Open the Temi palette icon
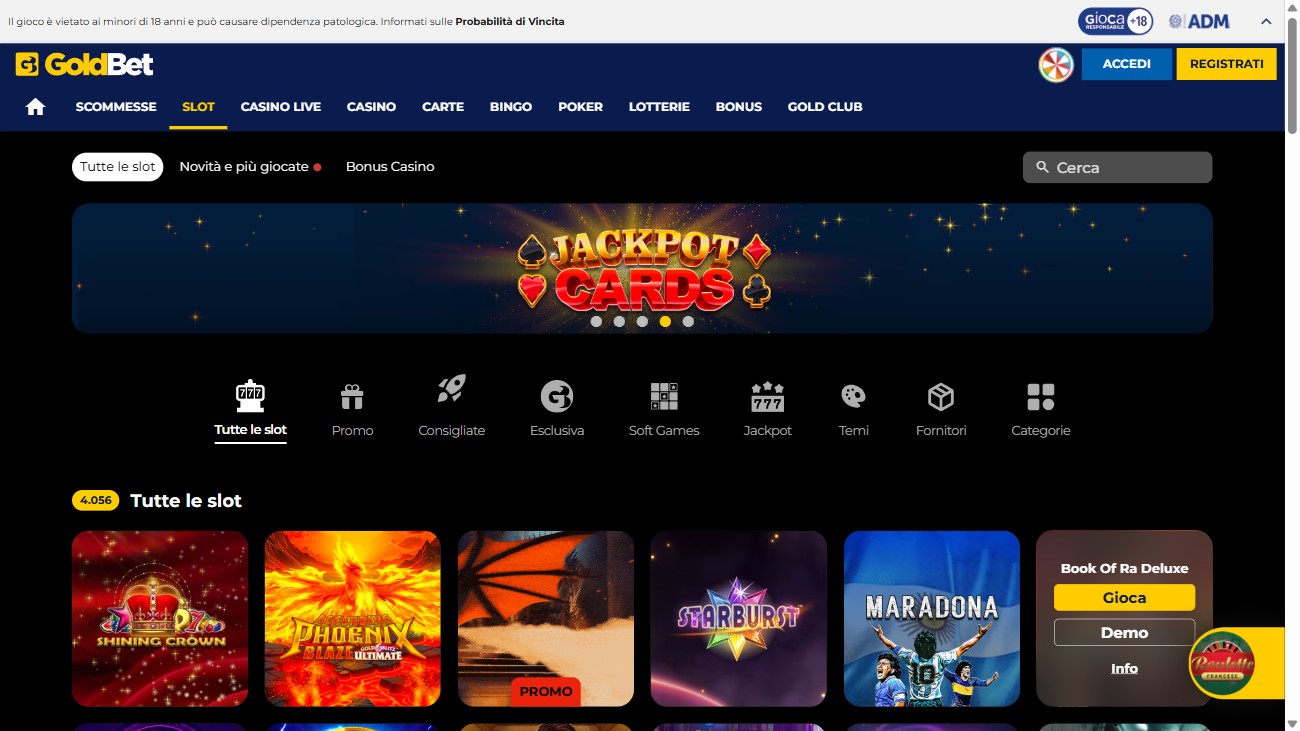 coord(853,397)
